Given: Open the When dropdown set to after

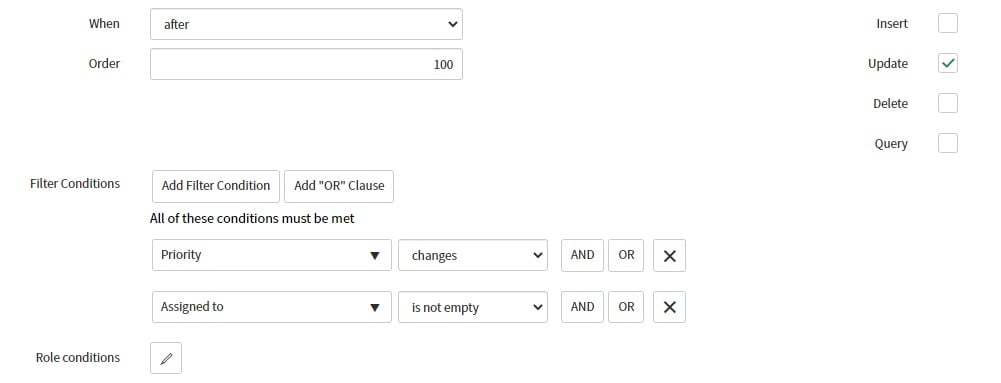Looking at the screenshot, I should (306, 24).
